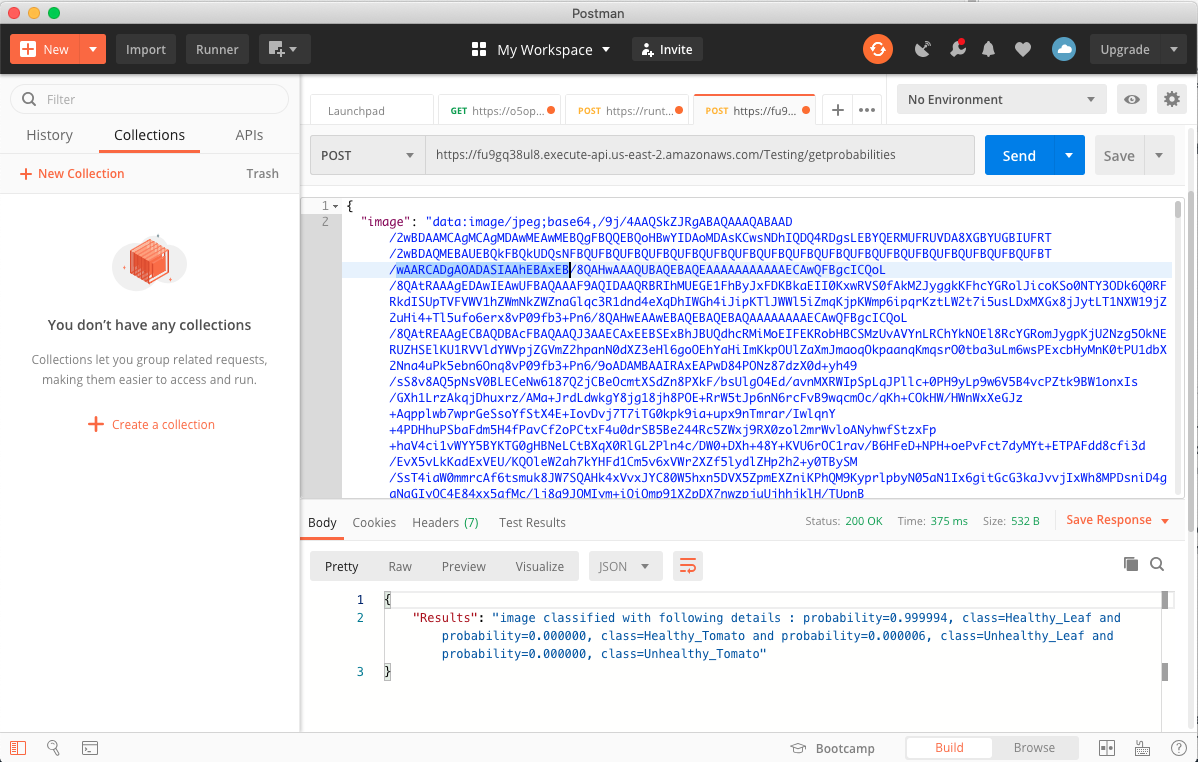
Task: Switch response view to Visualize
Action: point(539,566)
